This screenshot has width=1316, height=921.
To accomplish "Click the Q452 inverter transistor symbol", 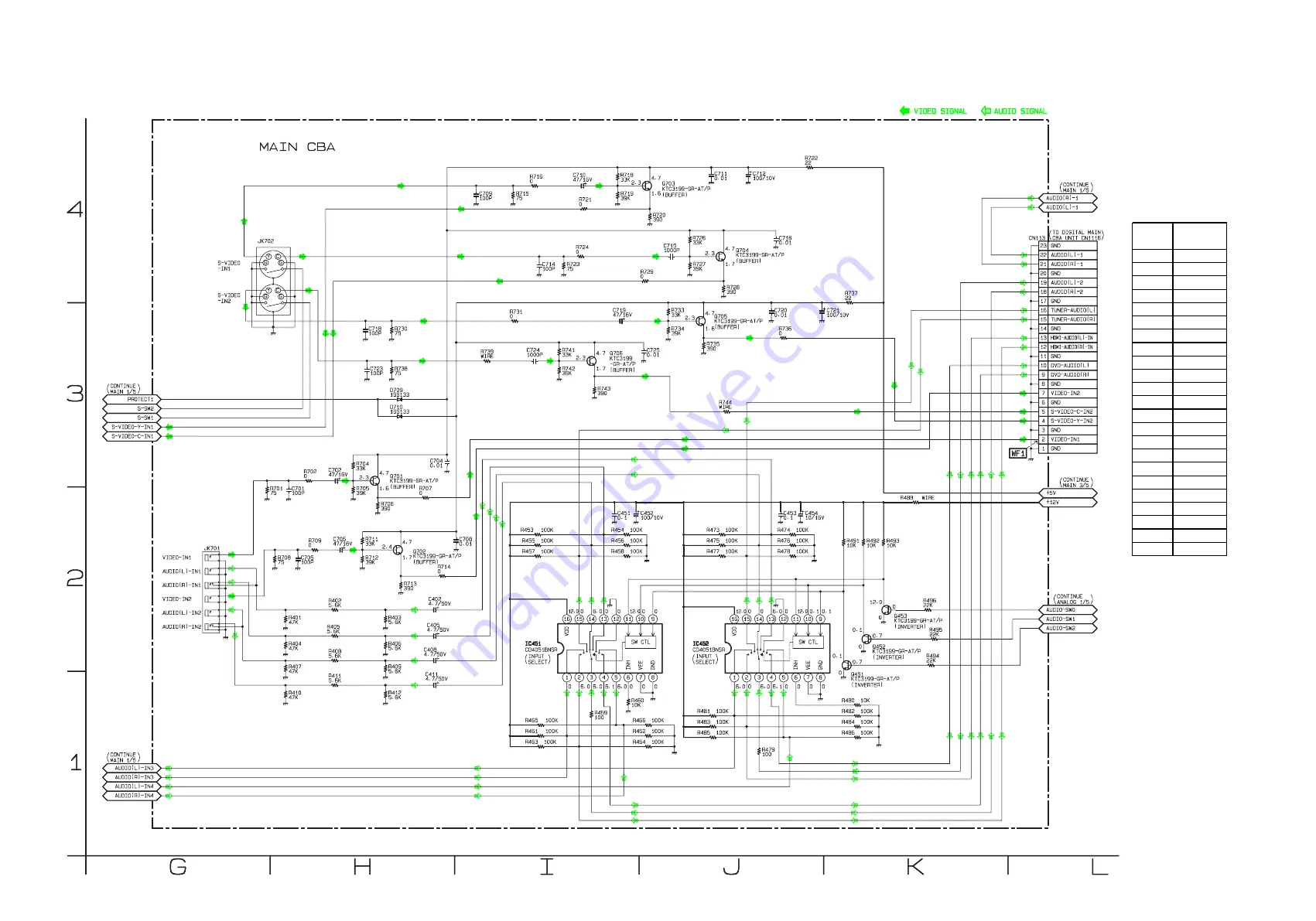I will point(867,640).
